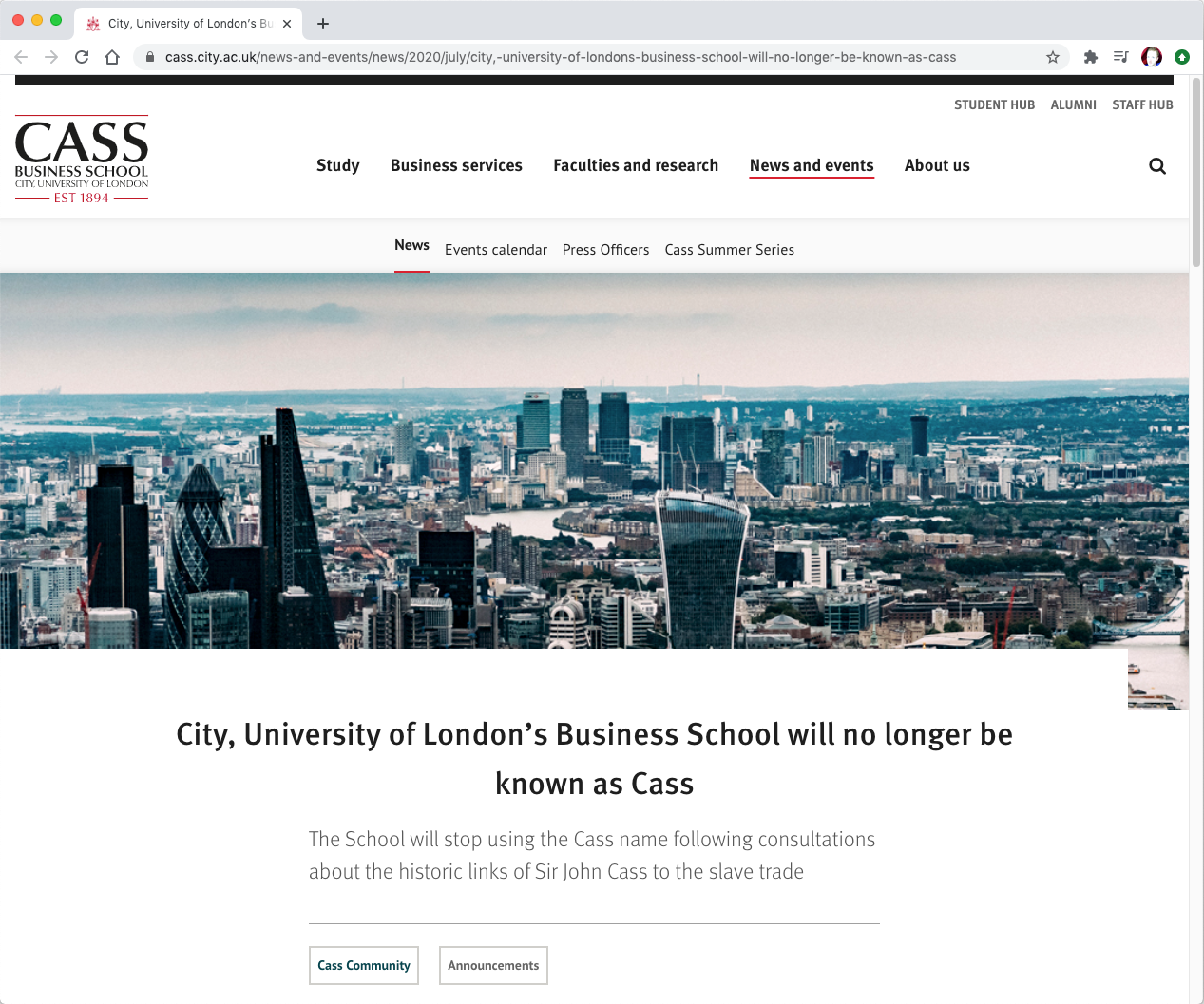The width and height of the screenshot is (1204, 1004).
Task: Click the green update indicator icon
Action: [1182, 57]
